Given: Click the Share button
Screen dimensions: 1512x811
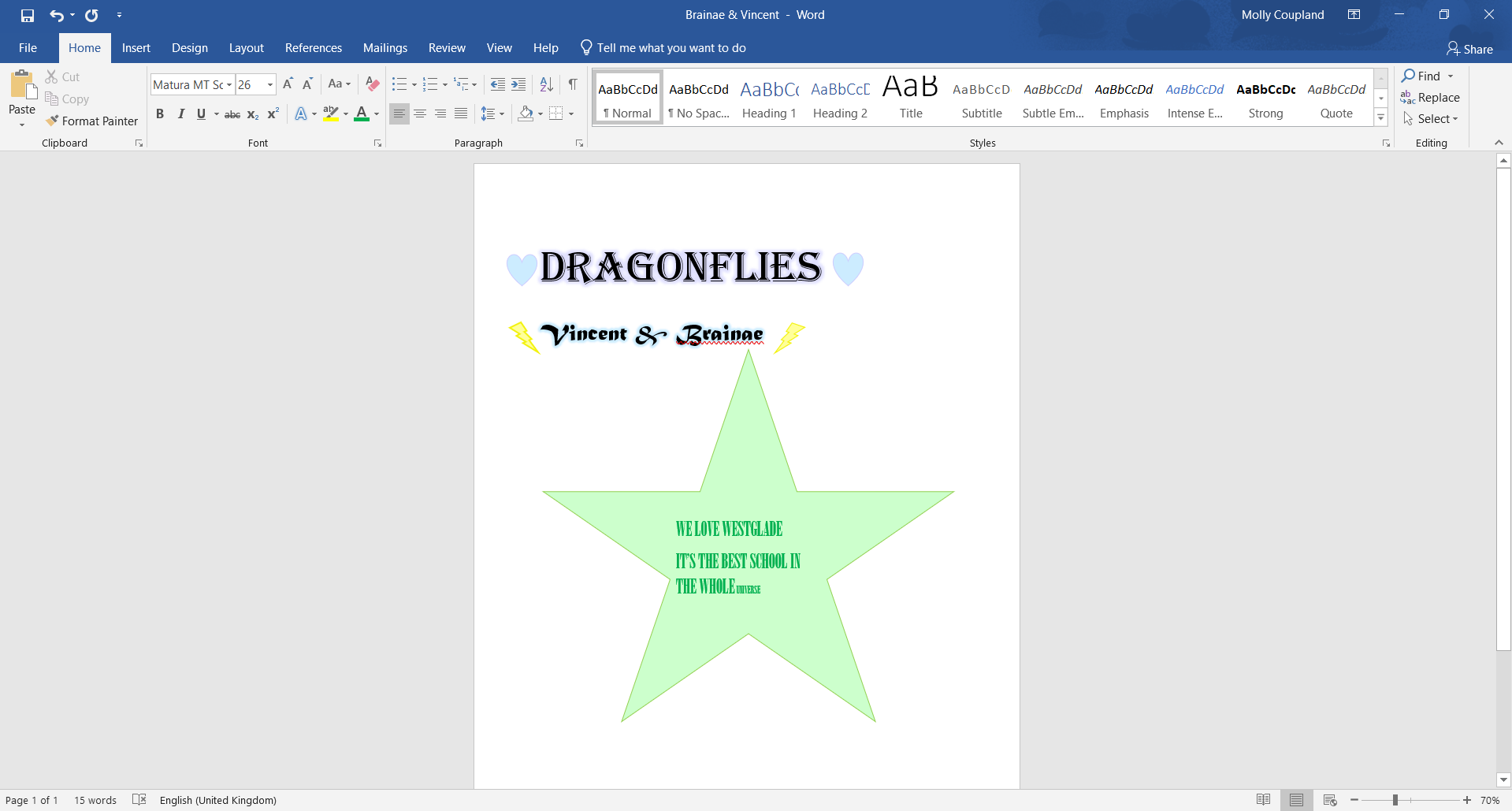Looking at the screenshot, I should (1469, 49).
